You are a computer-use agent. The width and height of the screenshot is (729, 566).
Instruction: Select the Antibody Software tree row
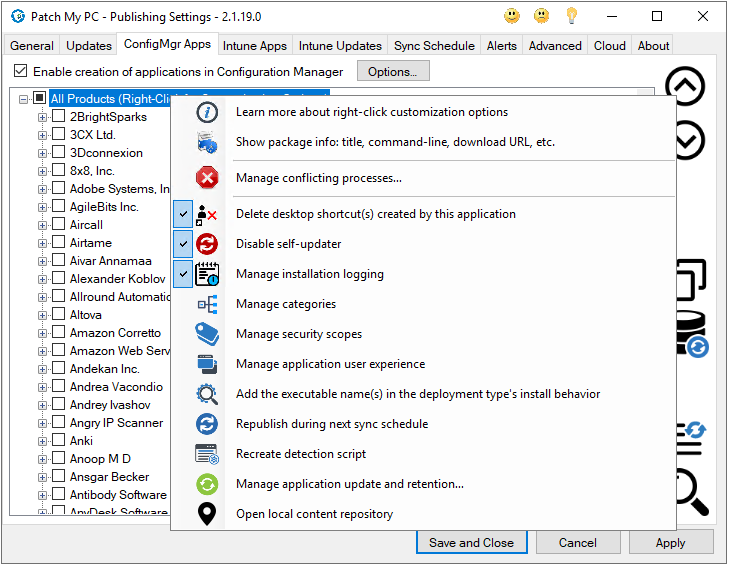coord(118,495)
